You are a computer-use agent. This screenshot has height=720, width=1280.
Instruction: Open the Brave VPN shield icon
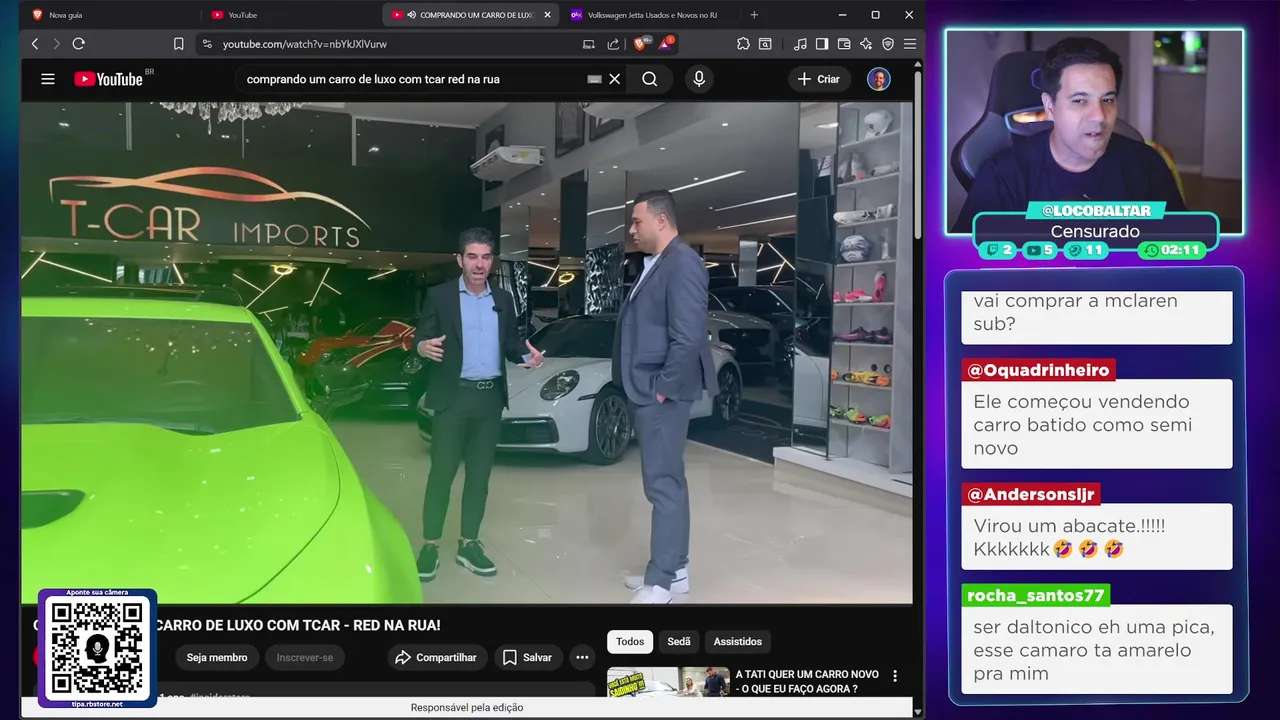tap(888, 44)
